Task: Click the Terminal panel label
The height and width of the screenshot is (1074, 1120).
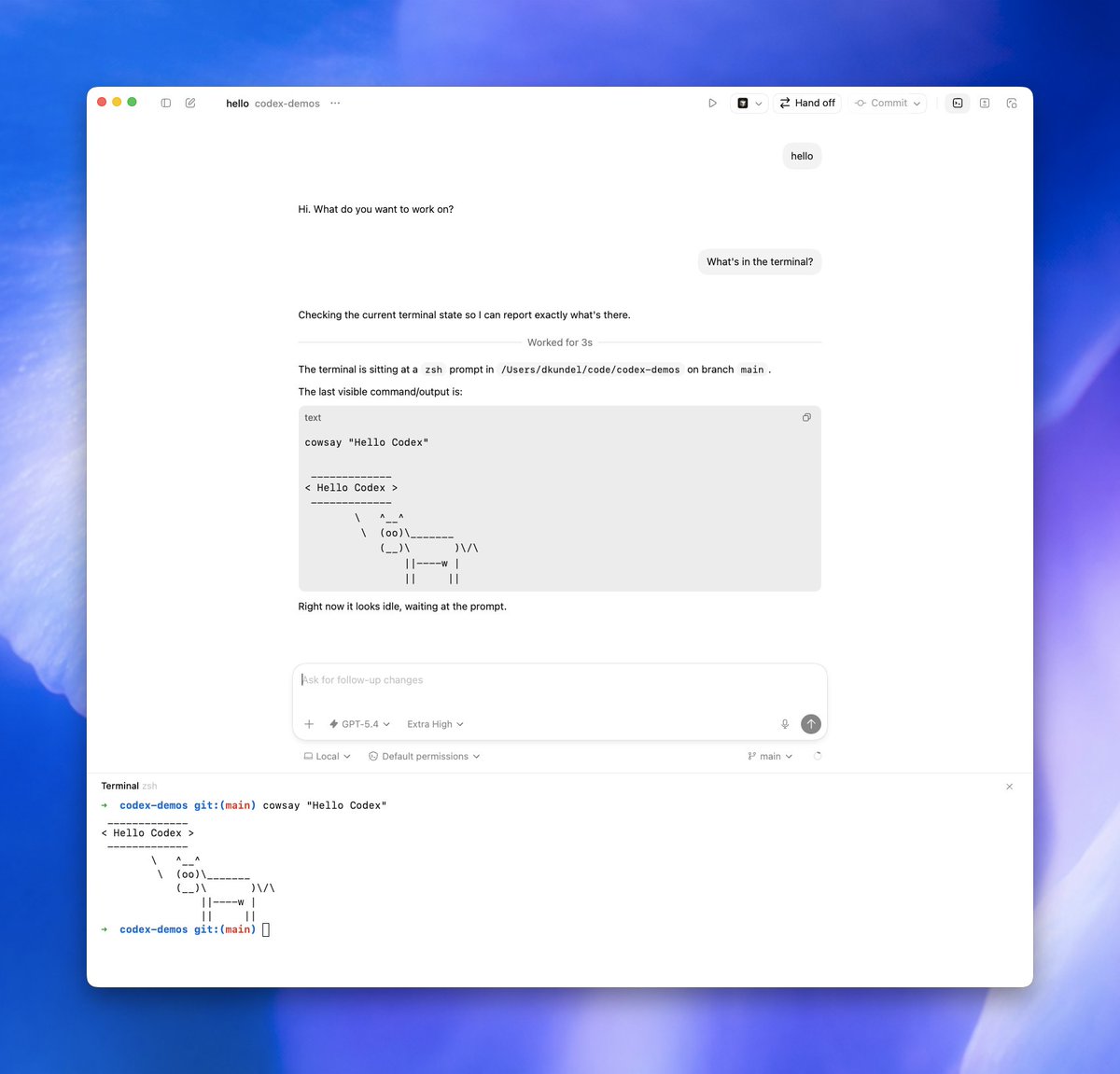Action: point(119,786)
